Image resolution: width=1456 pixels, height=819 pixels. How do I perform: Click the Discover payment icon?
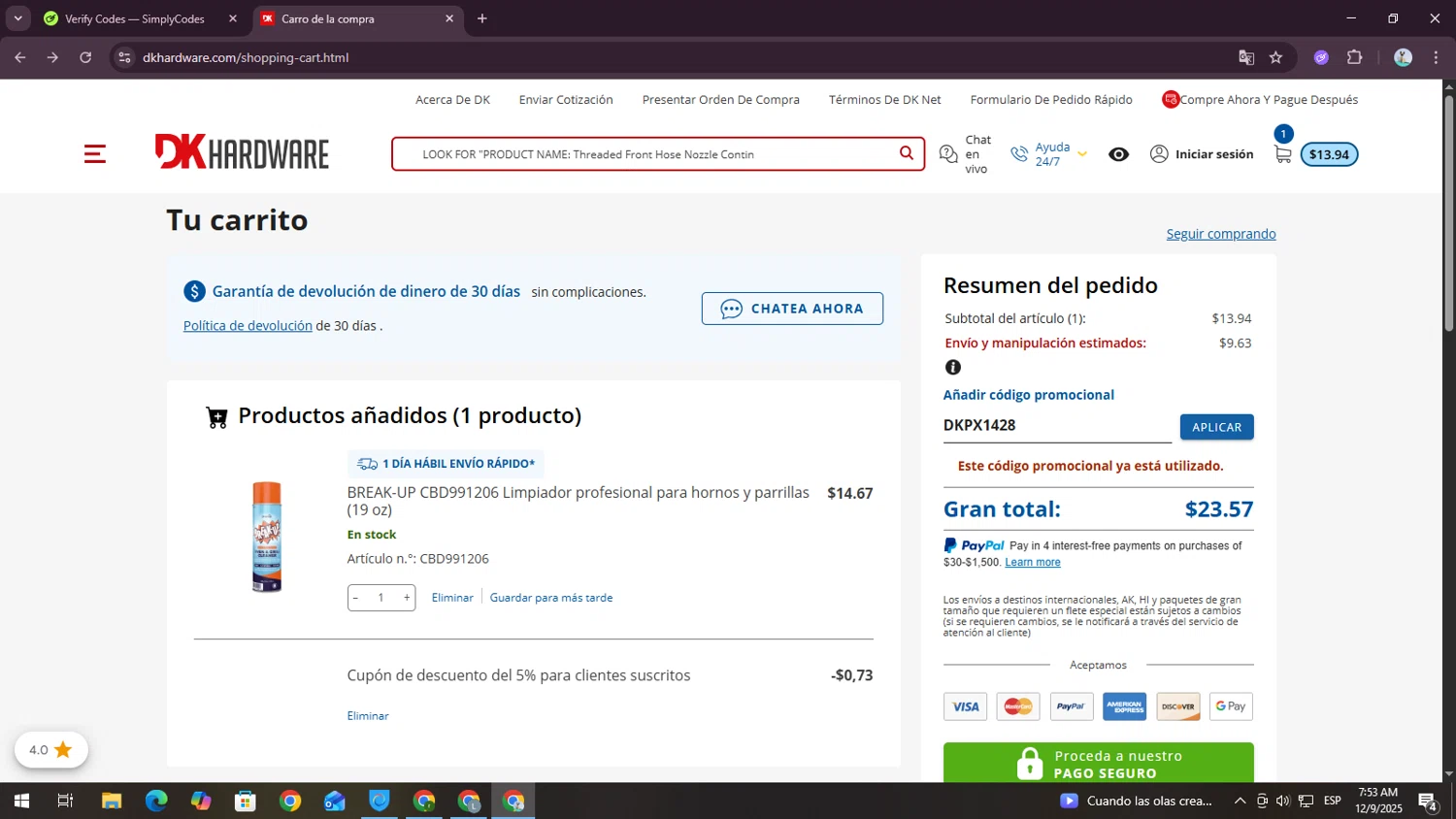[x=1177, y=706]
